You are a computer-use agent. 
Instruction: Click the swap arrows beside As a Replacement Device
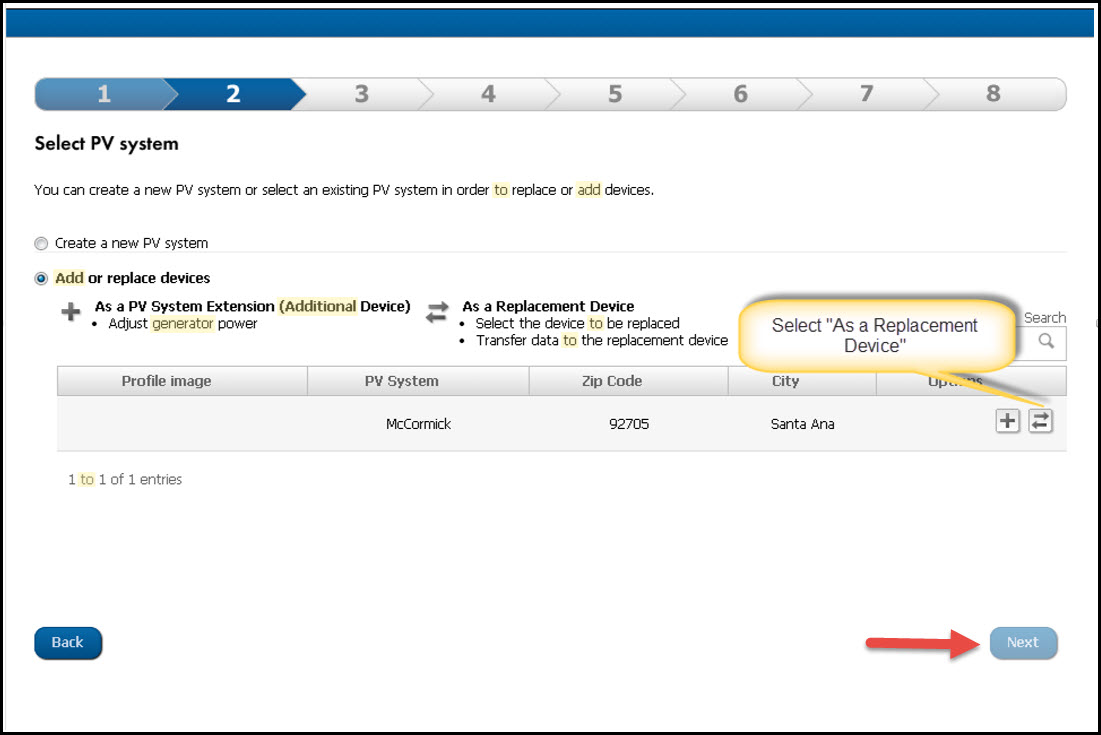pyautogui.click(x=436, y=312)
